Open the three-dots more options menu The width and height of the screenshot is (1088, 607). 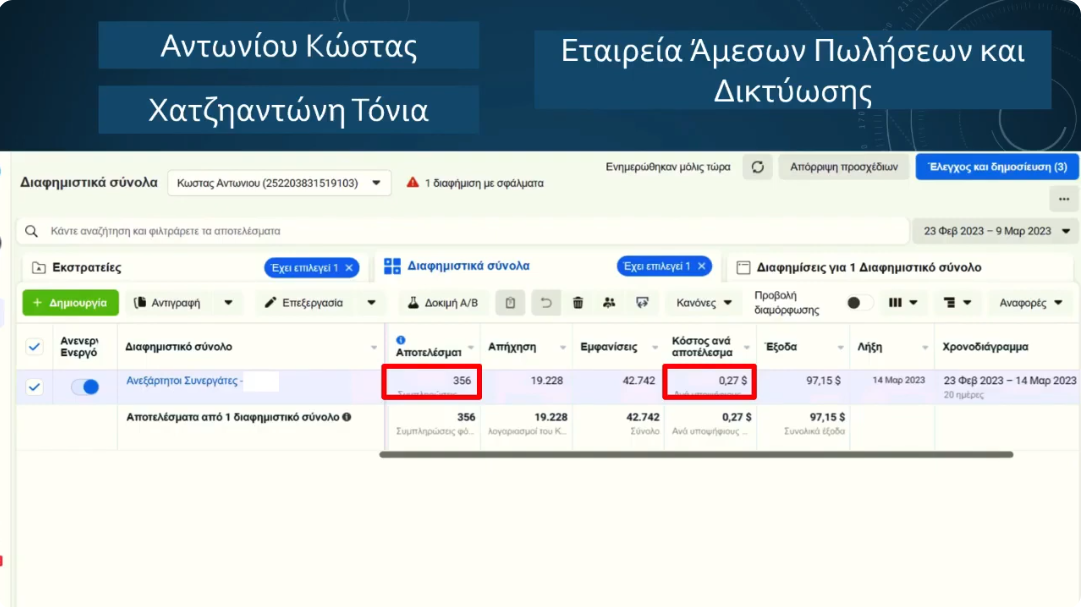click(x=1063, y=198)
